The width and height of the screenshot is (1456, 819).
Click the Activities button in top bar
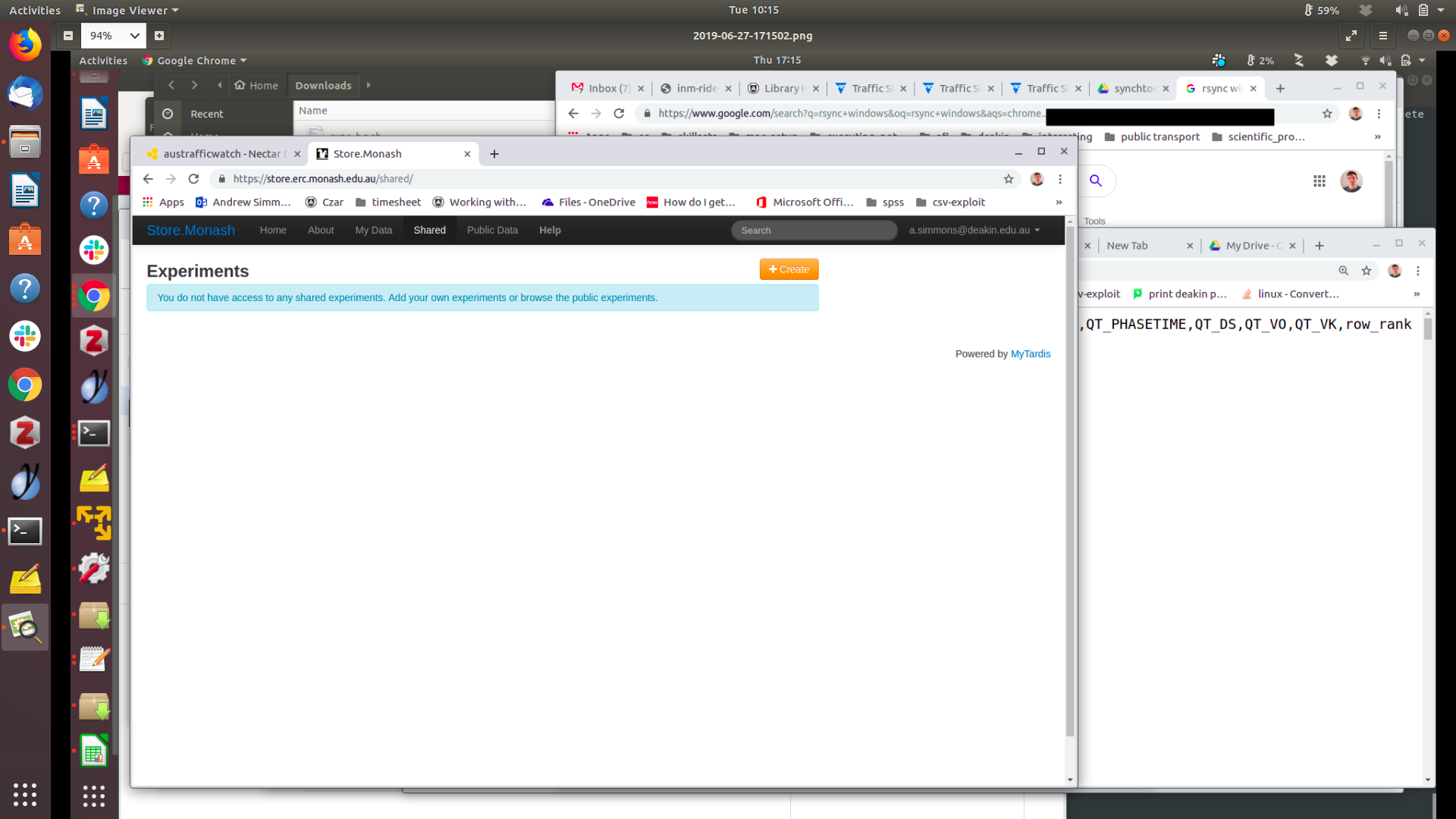tap(35, 11)
